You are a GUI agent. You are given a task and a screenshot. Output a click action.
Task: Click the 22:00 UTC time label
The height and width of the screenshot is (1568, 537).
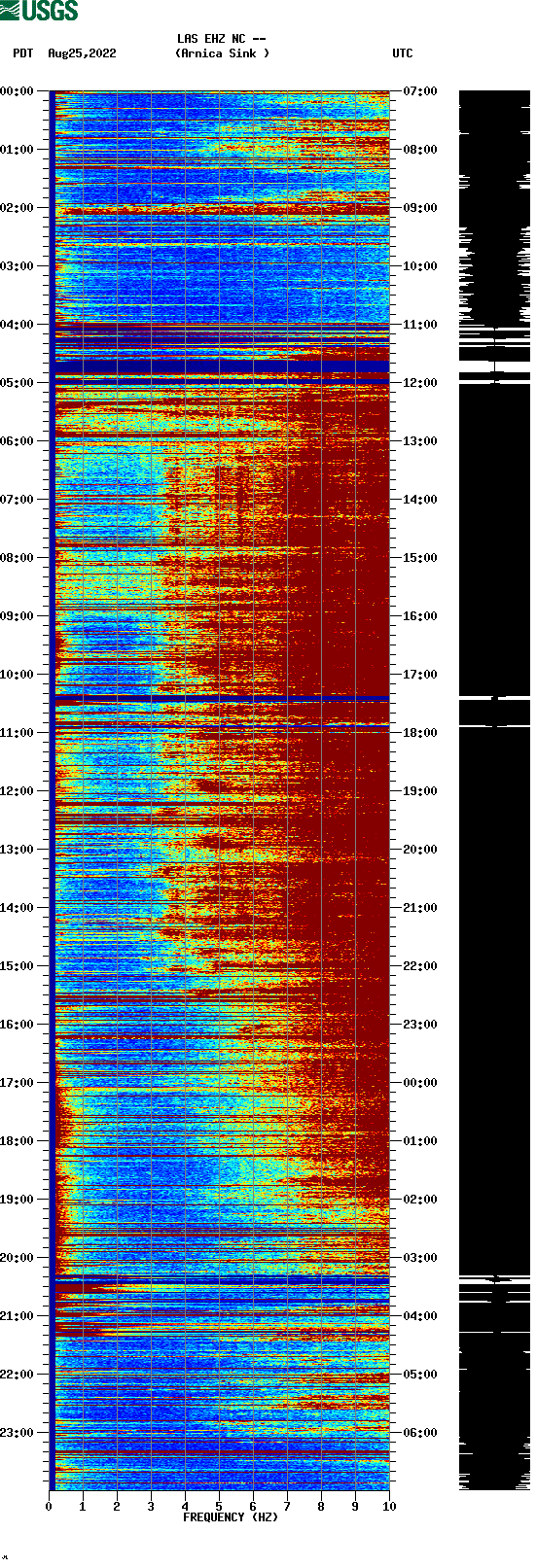tap(420, 966)
